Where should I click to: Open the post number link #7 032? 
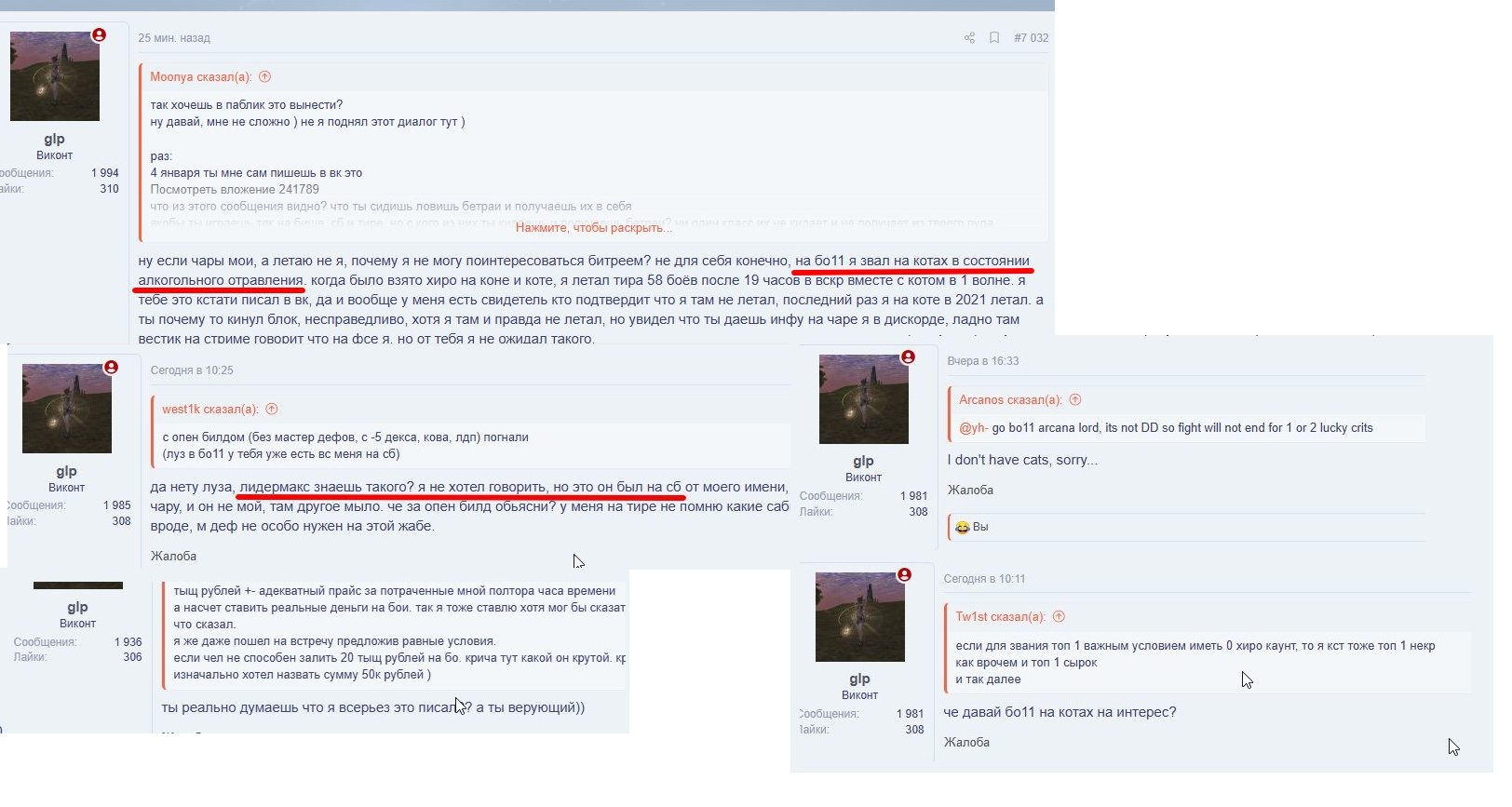(x=1031, y=38)
